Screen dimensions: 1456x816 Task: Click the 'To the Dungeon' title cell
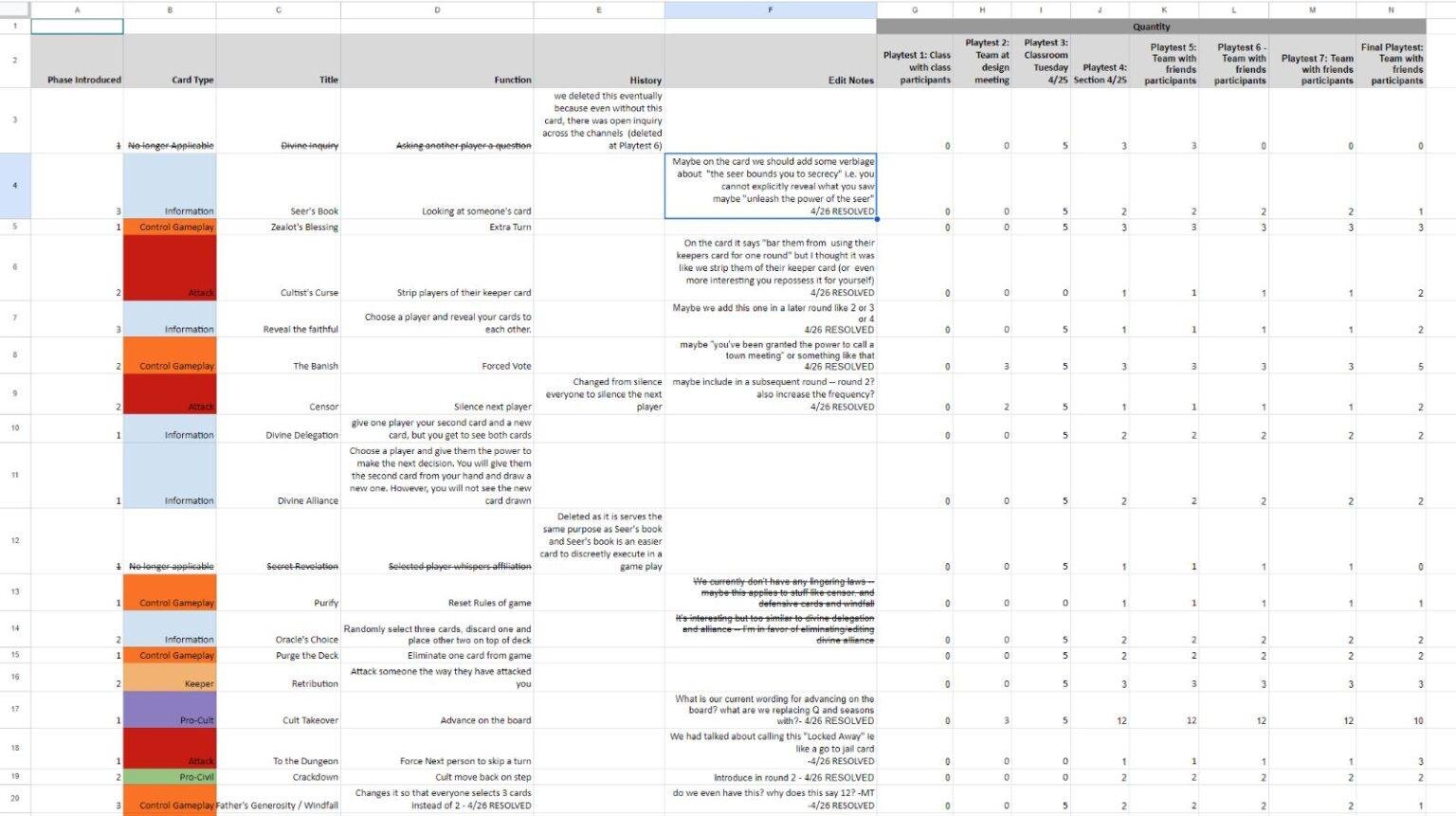[x=279, y=749]
